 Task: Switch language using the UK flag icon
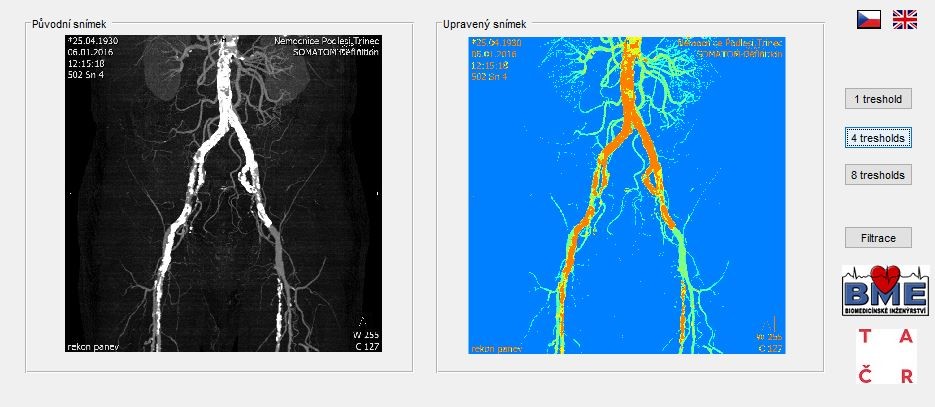(x=905, y=20)
